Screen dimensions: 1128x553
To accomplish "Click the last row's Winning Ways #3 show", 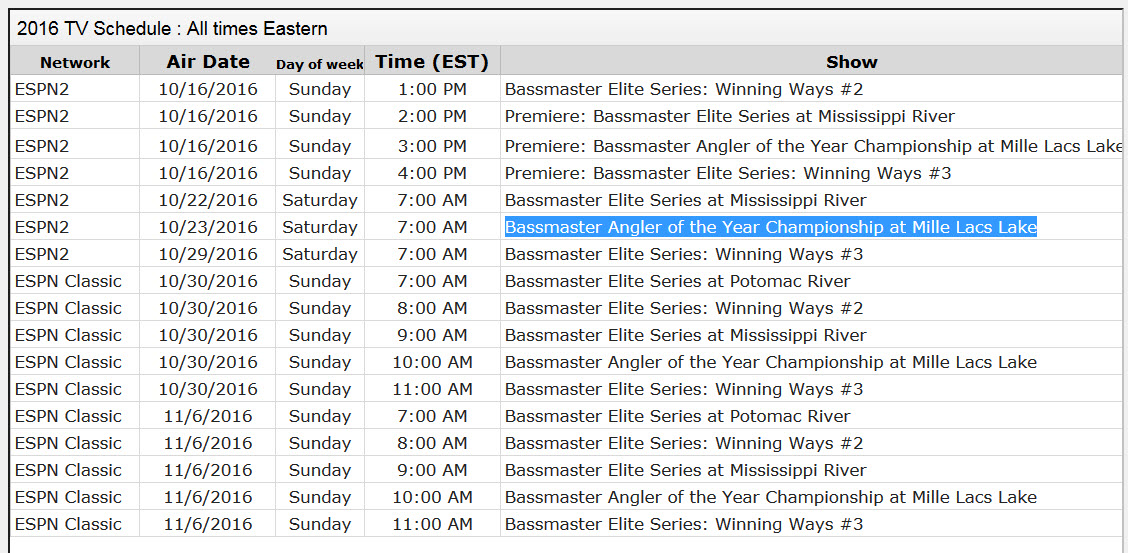I will 683,524.
